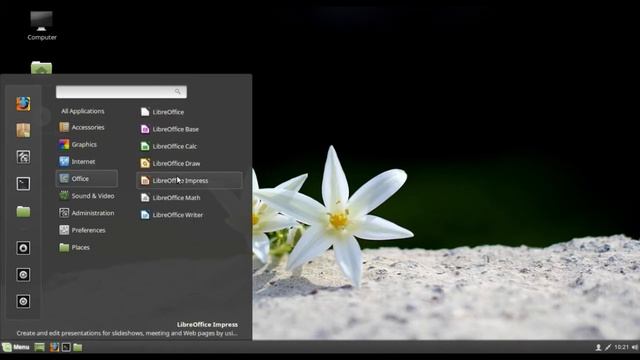Click the 10:21 clock on the panel

point(621,347)
